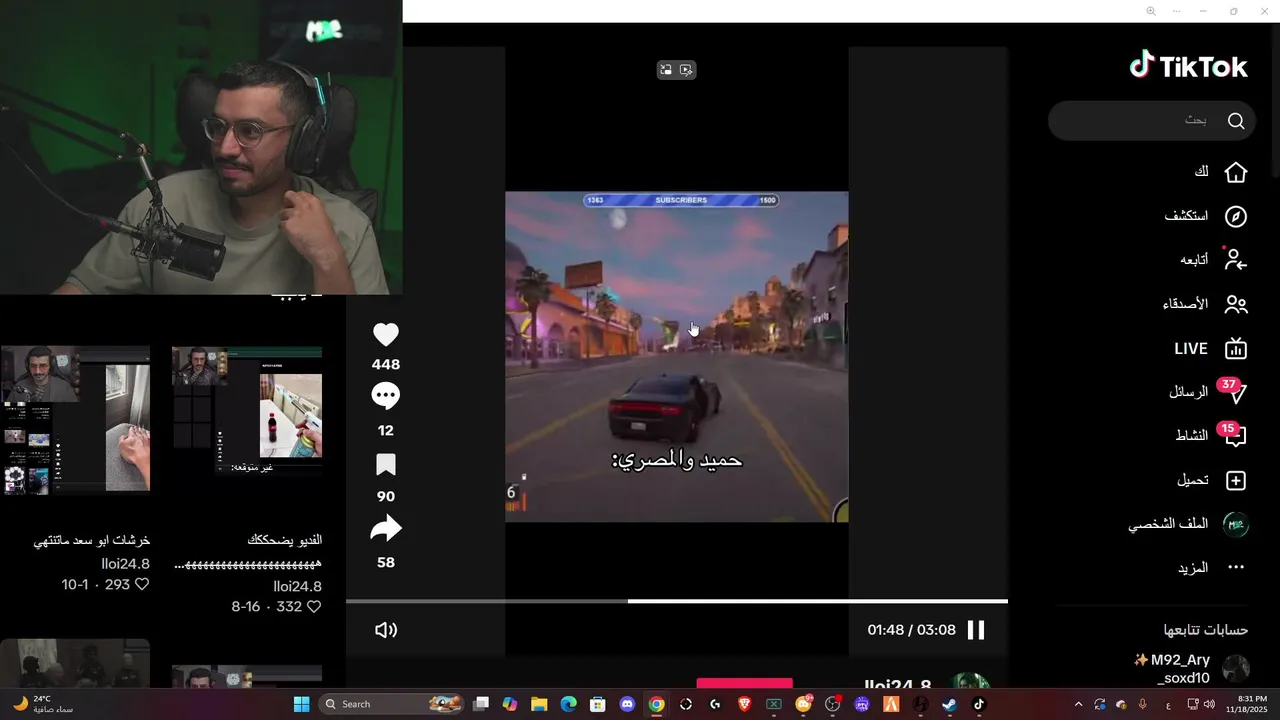Screen dimensions: 1280x720
Task: Open Brave browser from taskbar
Action: [744, 704]
